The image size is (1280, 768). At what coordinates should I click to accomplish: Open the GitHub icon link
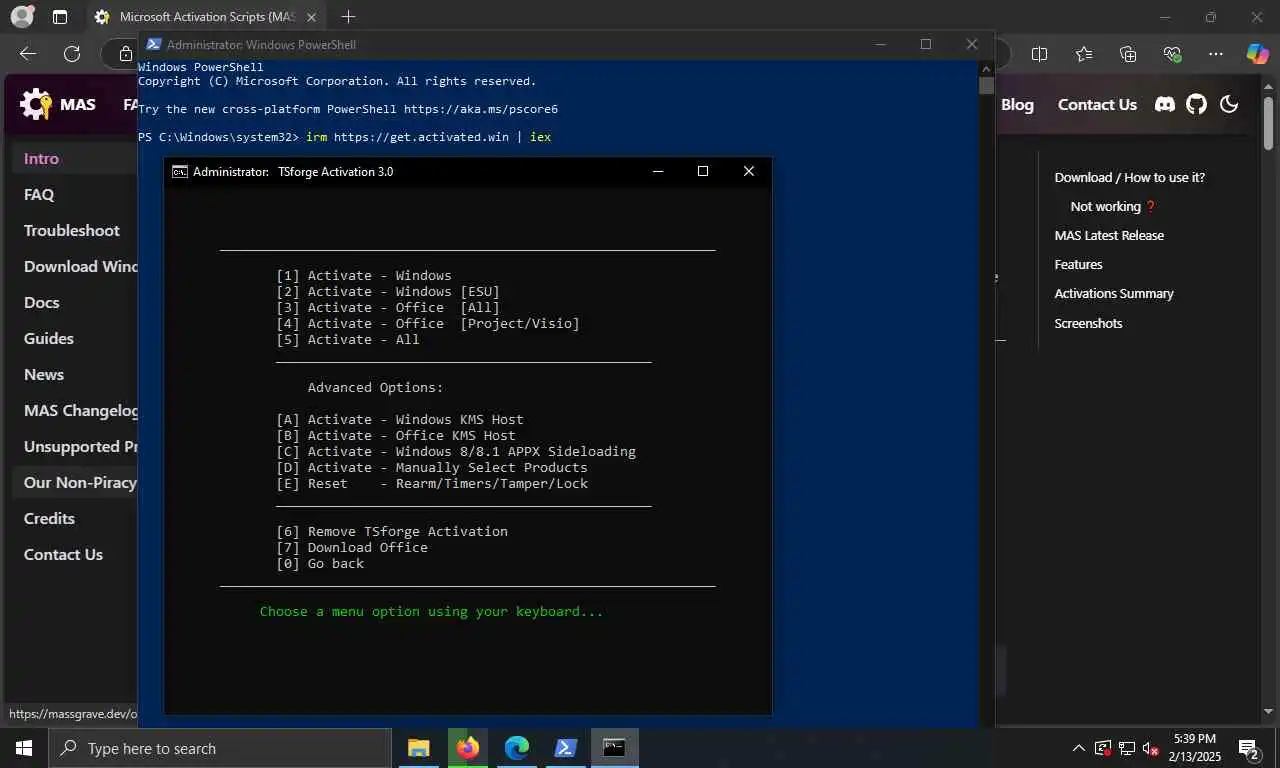(1197, 104)
